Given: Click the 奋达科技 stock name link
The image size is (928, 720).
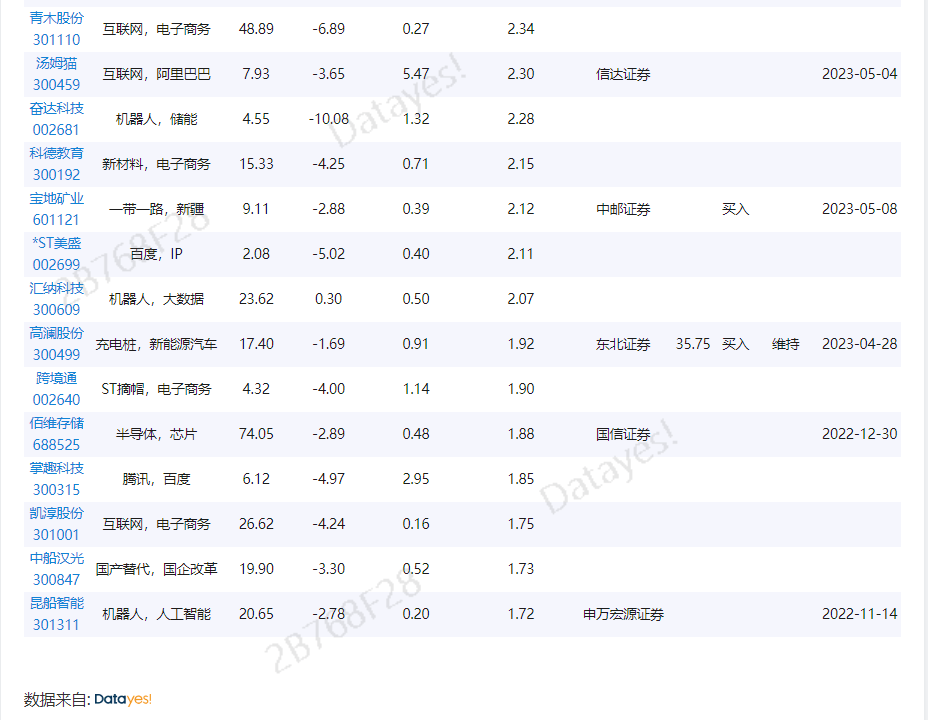Looking at the screenshot, I should (57, 108).
